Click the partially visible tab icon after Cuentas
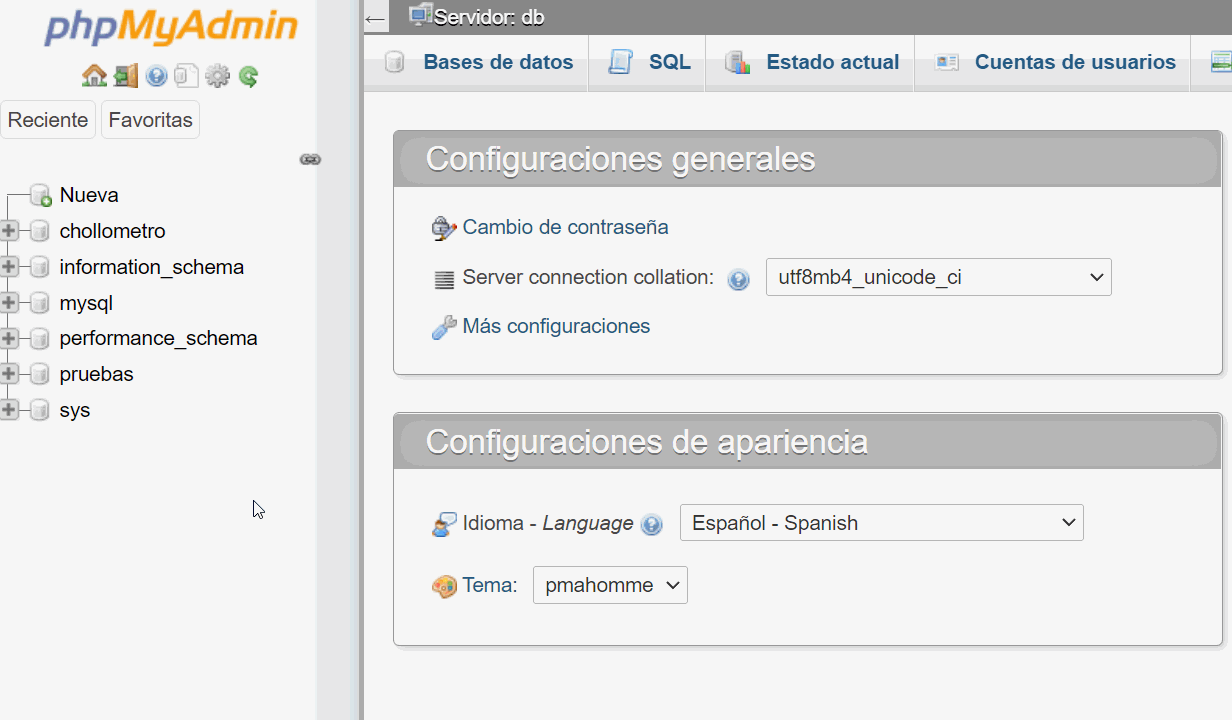The image size is (1232, 720). click(1221, 62)
